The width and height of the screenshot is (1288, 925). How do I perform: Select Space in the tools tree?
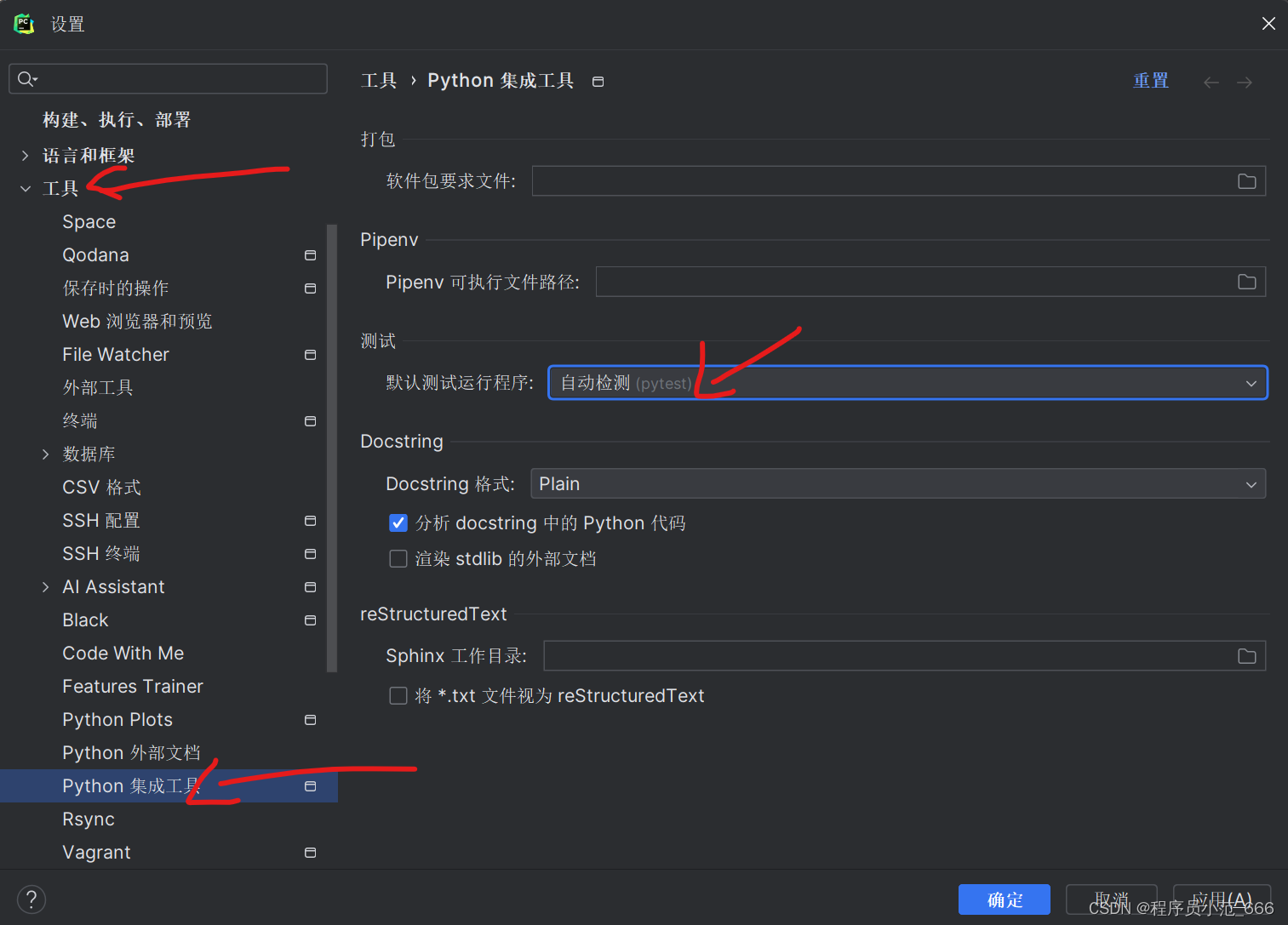(x=89, y=222)
